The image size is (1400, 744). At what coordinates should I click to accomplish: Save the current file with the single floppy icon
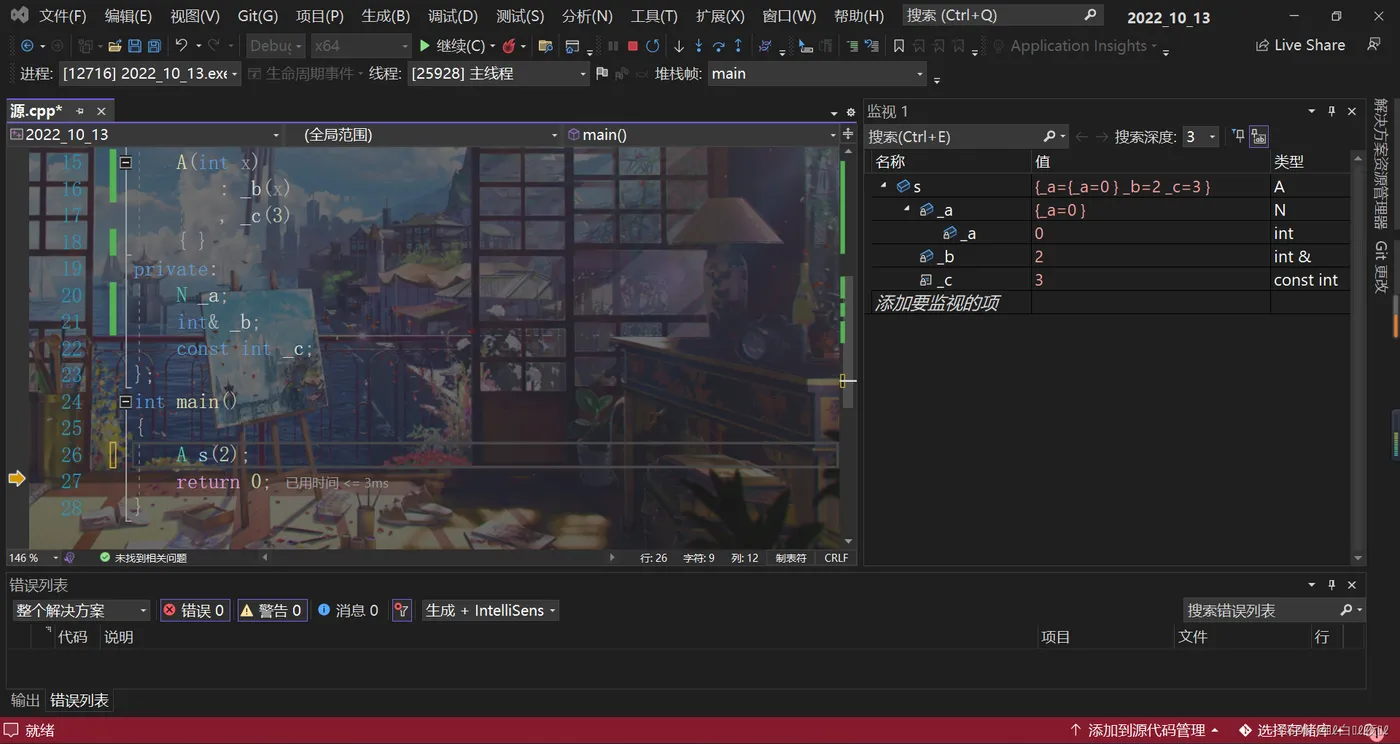pyautogui.click(x=135, y=46)
